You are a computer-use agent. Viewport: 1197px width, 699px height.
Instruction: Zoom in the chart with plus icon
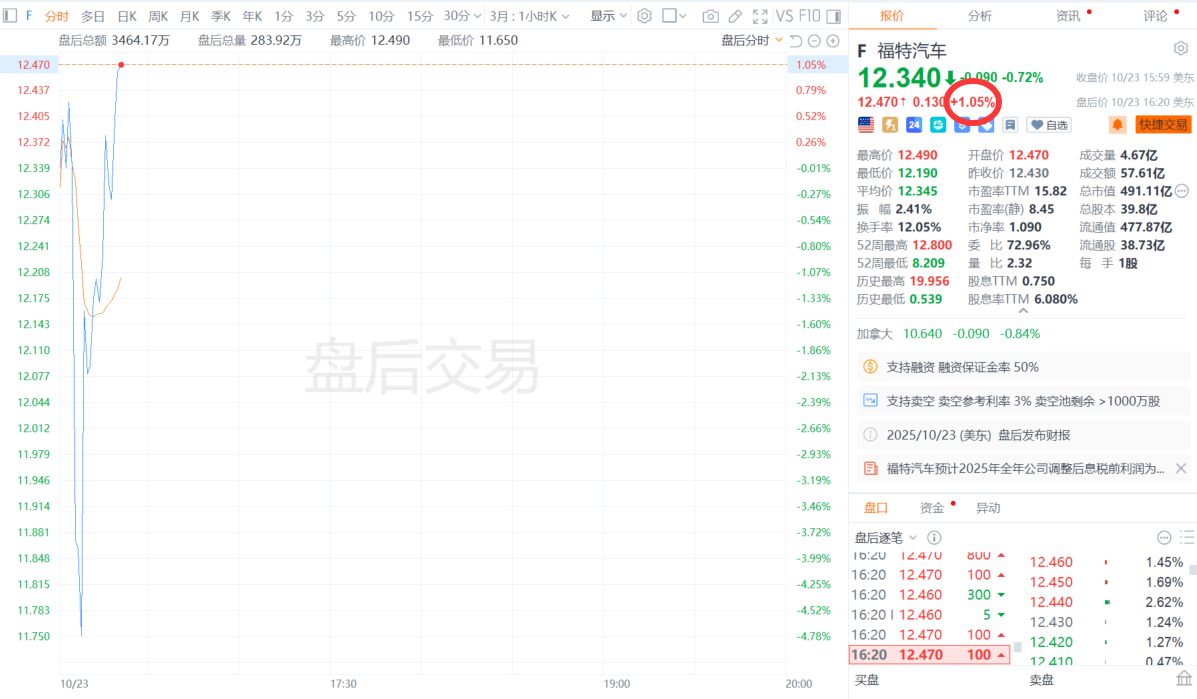tap(833, 40)
